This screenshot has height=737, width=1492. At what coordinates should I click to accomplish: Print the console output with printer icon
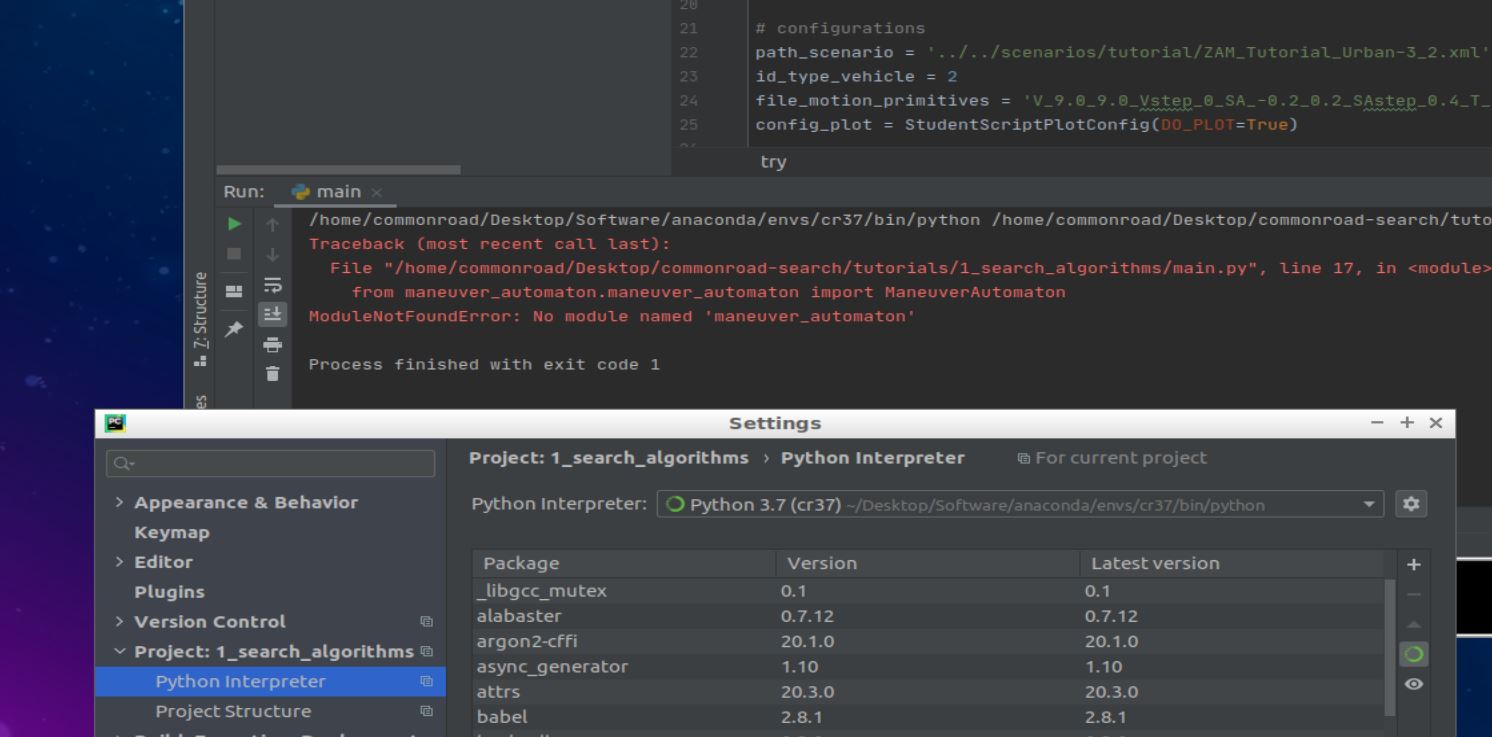[x=272, y=345]
